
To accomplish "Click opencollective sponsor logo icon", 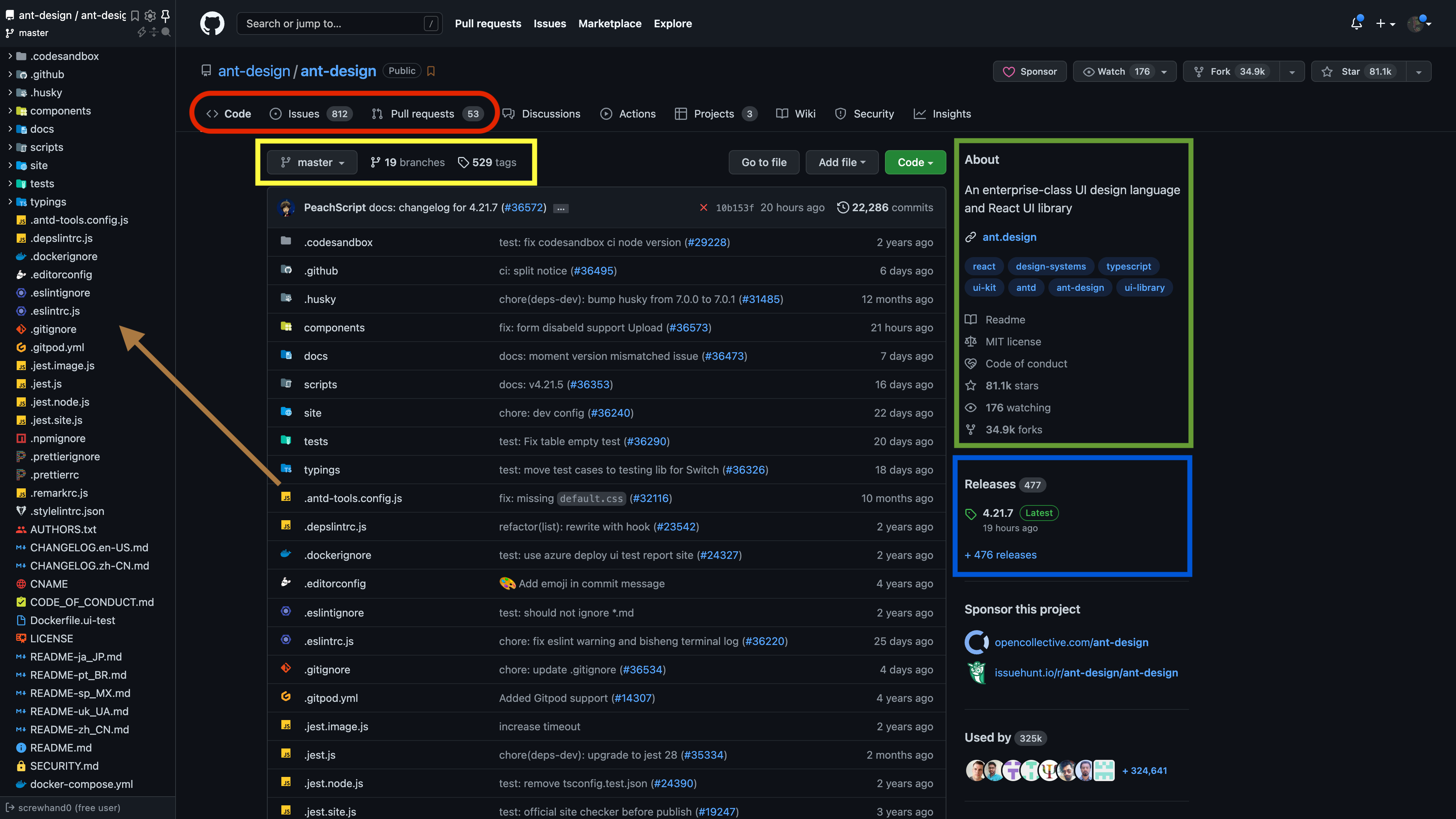I will point(976,642).
